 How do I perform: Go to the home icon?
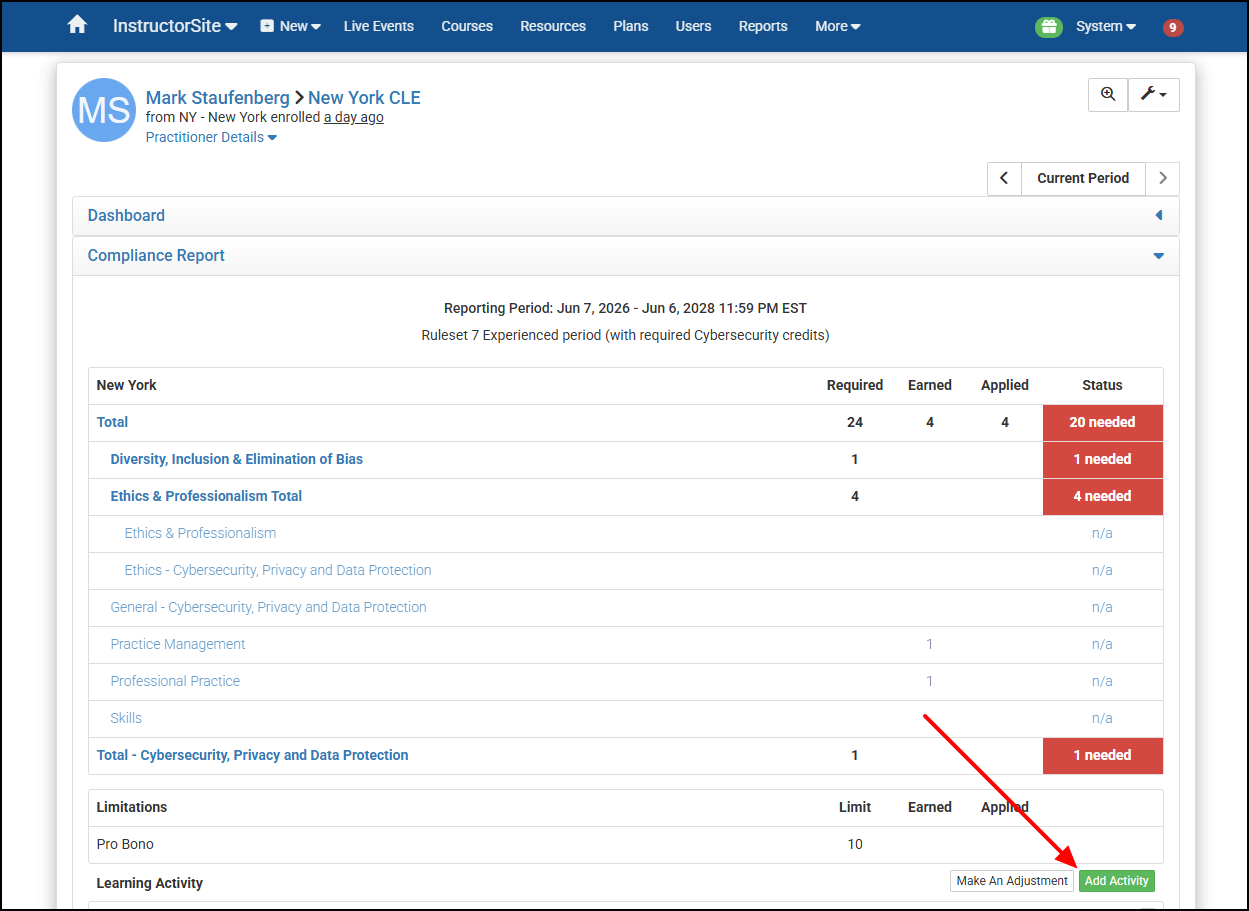(77, 25)
